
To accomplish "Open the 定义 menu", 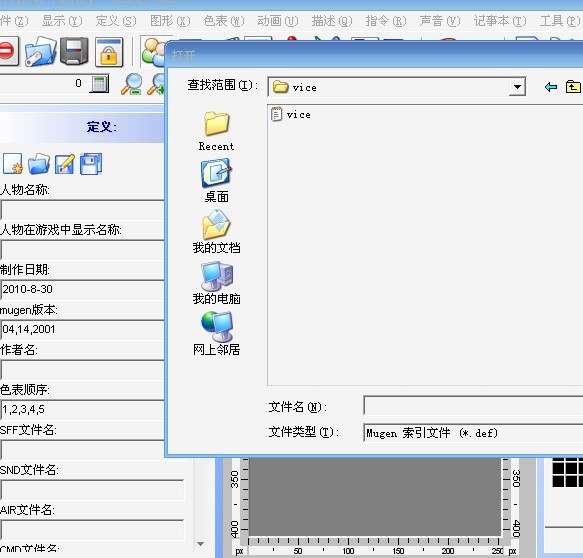I will [x=116, y=21].
